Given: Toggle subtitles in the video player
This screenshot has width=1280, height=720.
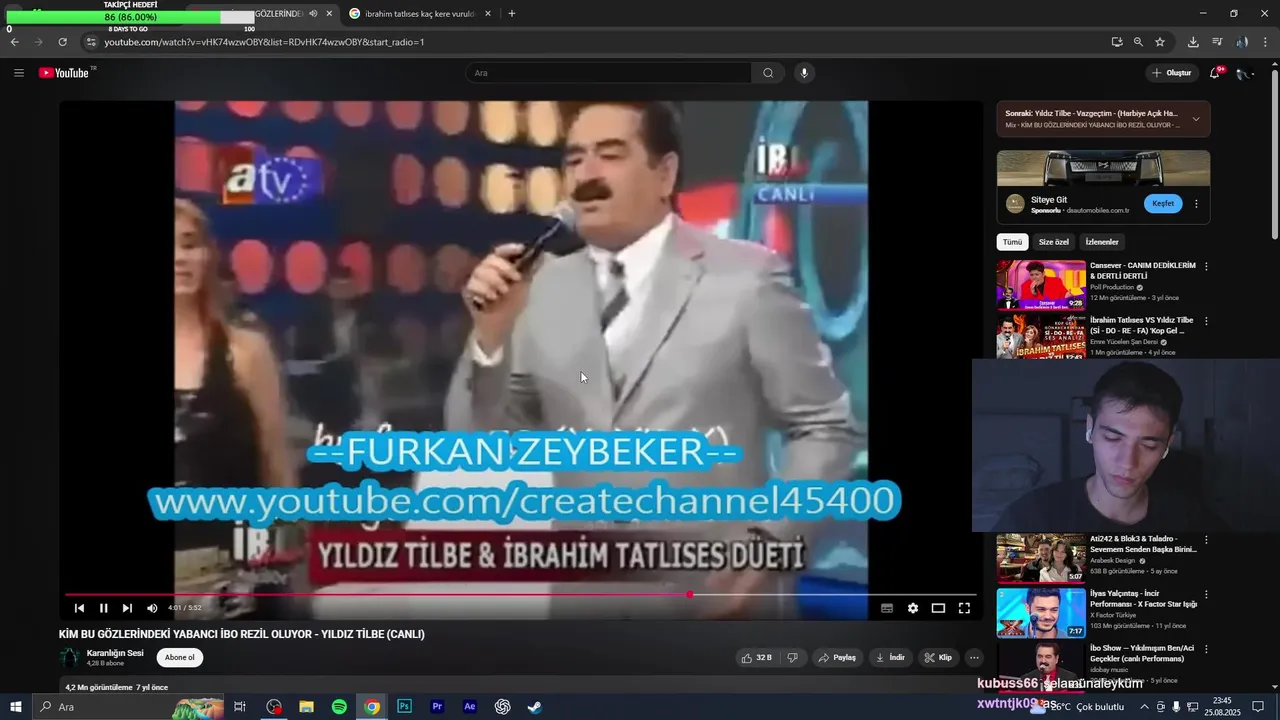Looking at the screenshot, I should (887, 608).
